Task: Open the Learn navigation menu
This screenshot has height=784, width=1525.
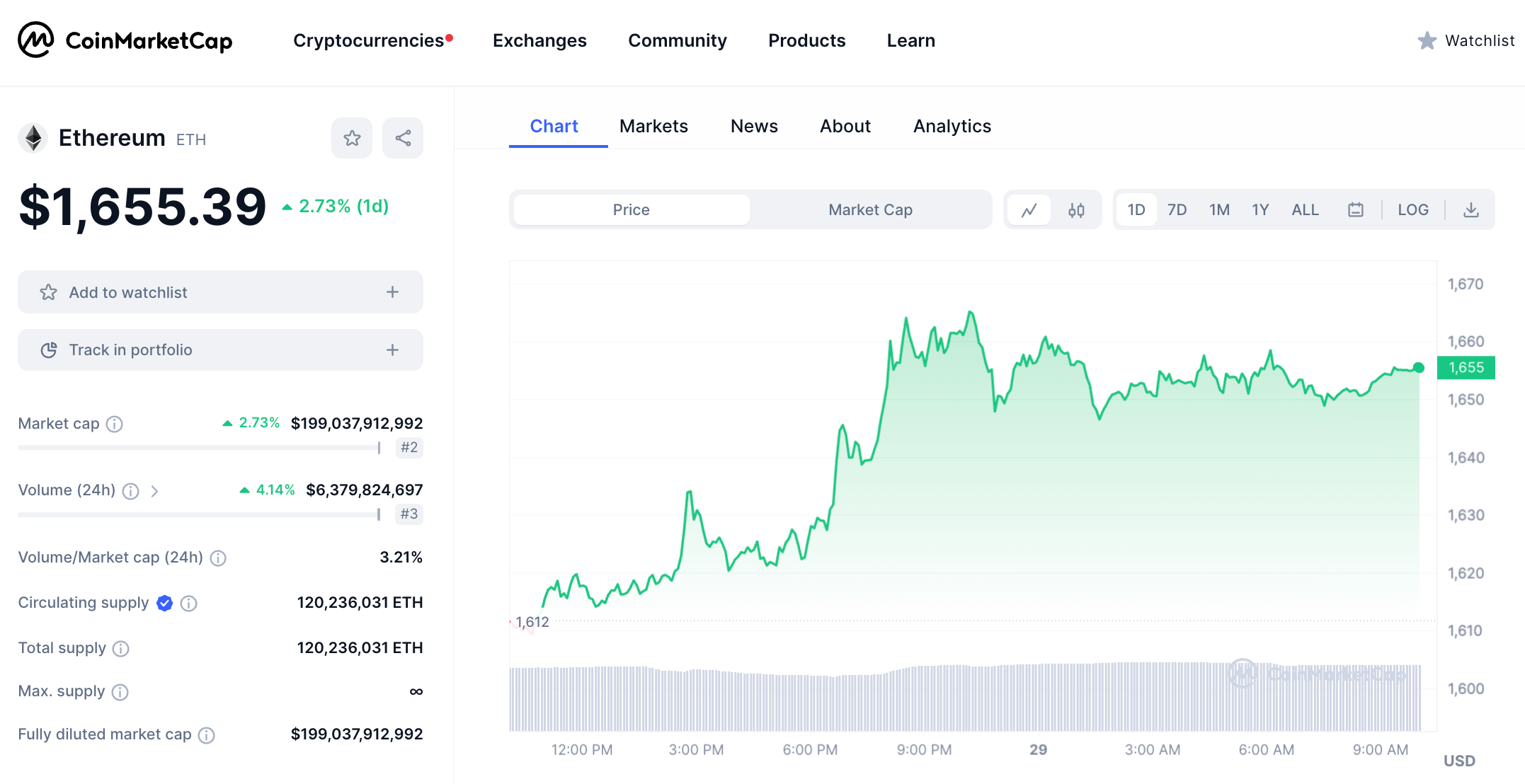Action: (x=911, y=41)
